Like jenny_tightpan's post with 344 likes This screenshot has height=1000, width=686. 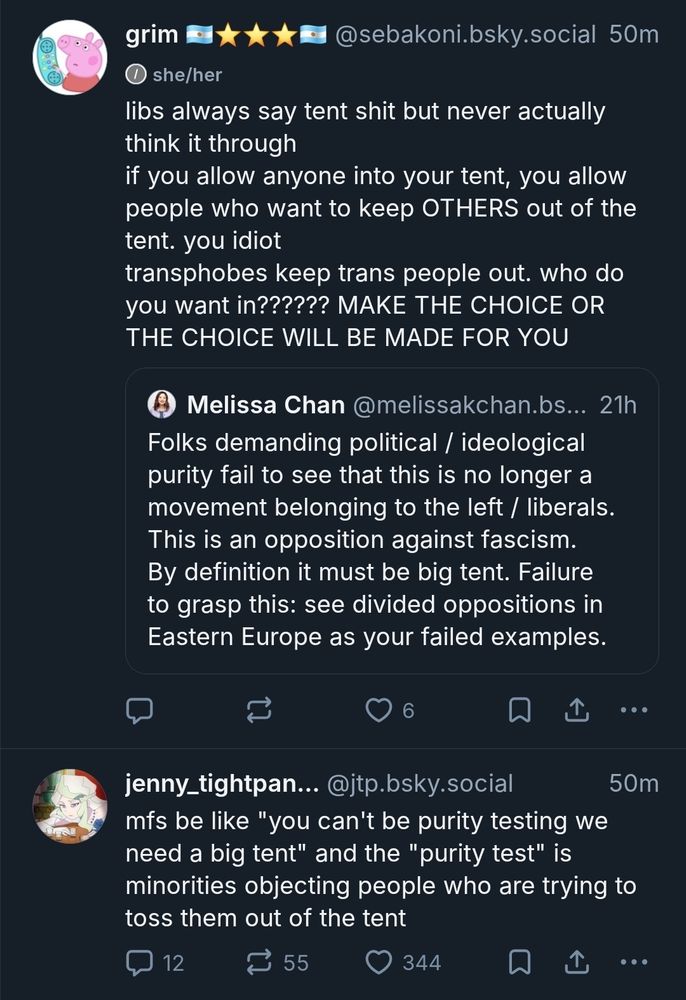[378, 962]
